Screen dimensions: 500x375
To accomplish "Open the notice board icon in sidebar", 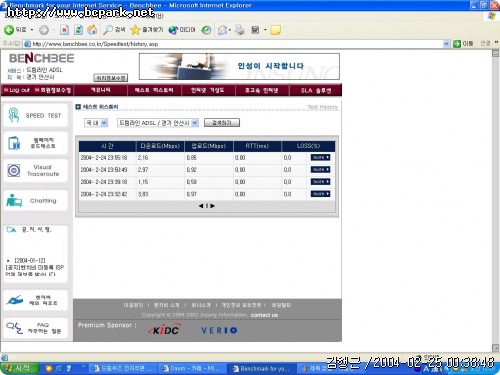I will (11, 229).
